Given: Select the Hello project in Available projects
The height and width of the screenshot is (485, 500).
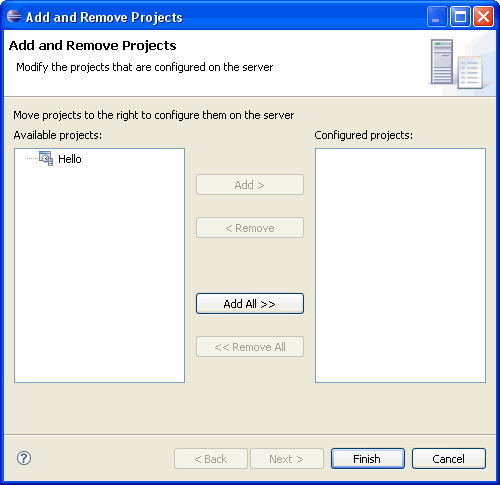Looking at the screenshot, I should [70, 159].
